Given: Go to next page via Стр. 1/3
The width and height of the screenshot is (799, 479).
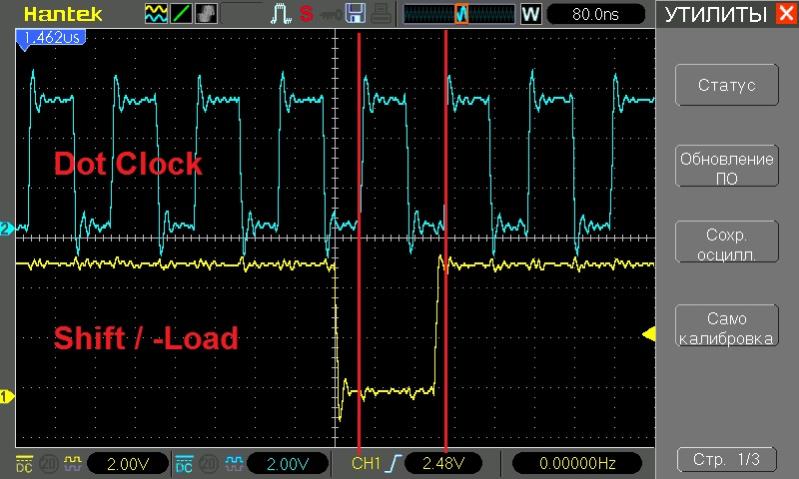Looking at the screenshot, I should tap(726, 459).
